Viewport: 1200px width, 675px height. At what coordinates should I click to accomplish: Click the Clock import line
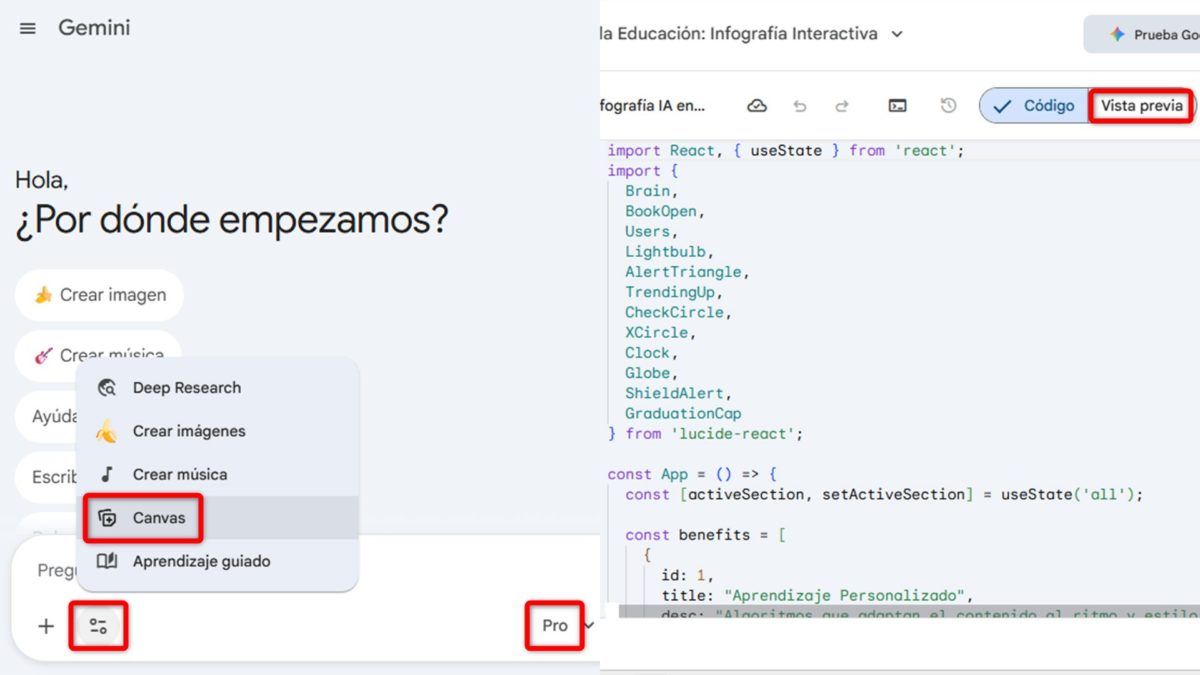point(652,353)
